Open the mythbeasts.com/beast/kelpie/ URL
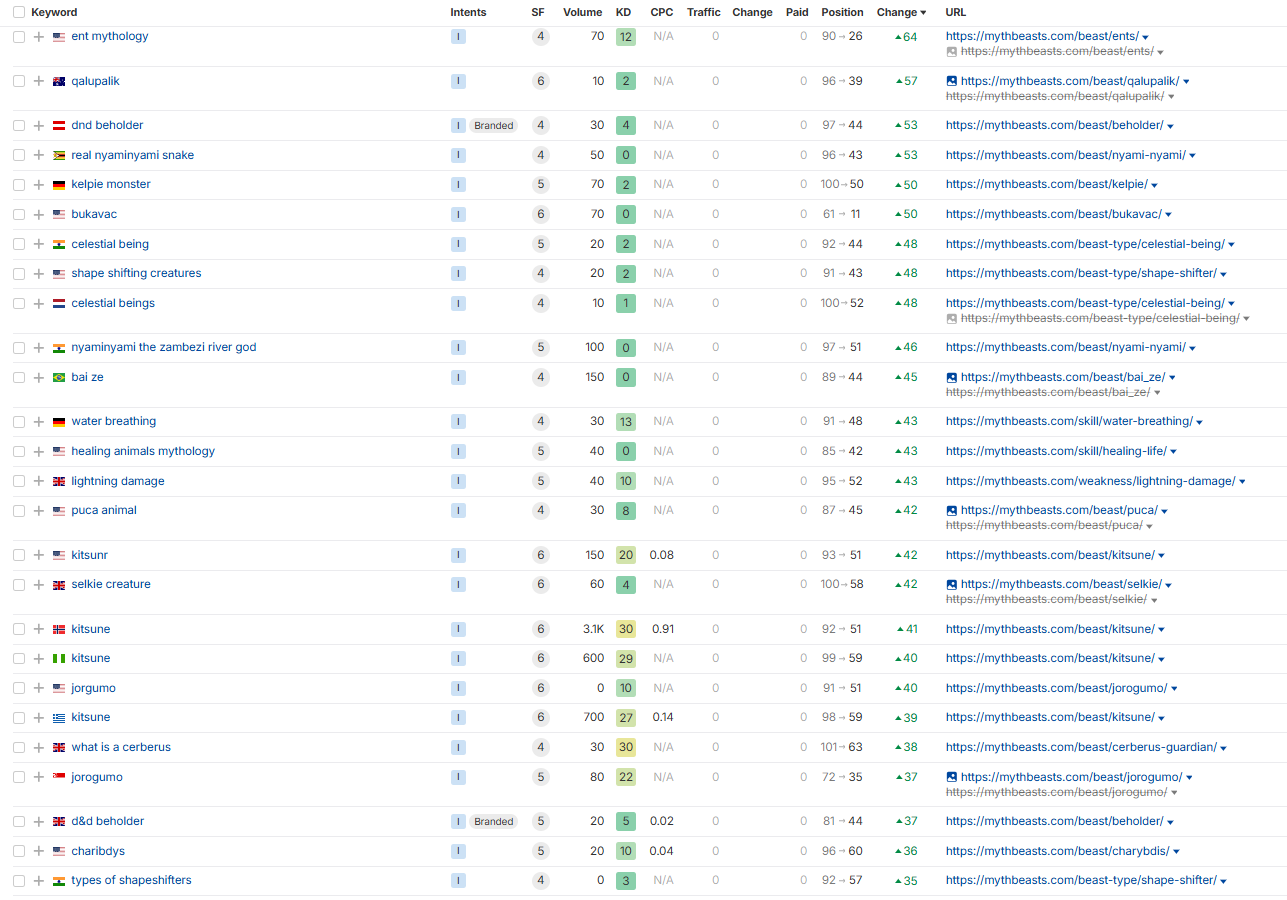The height and width of the screenshot is (900, 1287). (x=1046, y=185)
